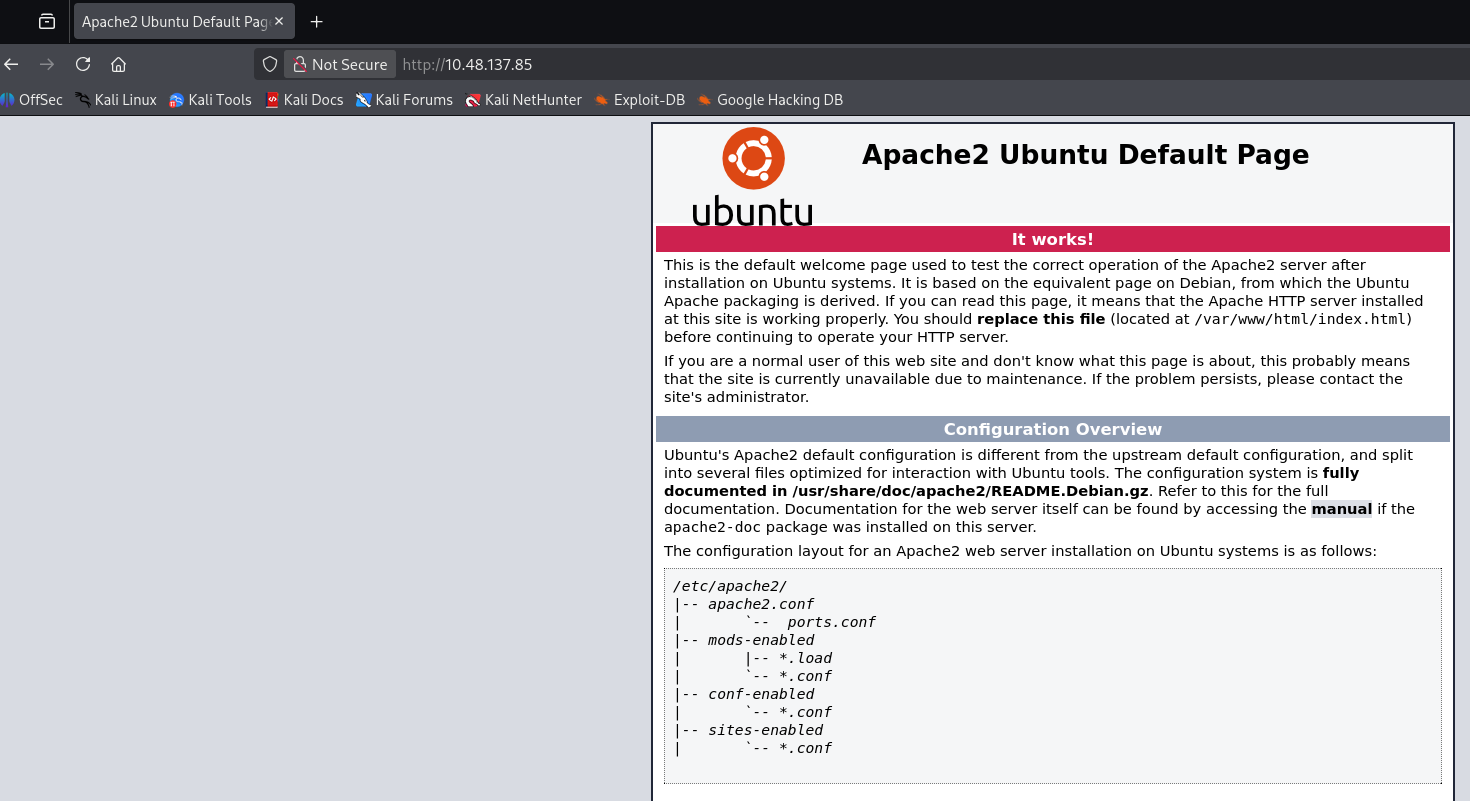Viewport: 1470px width, 801px height.
Task: Open the Kali Forums bookmark
Action: [x=404, y=100]
